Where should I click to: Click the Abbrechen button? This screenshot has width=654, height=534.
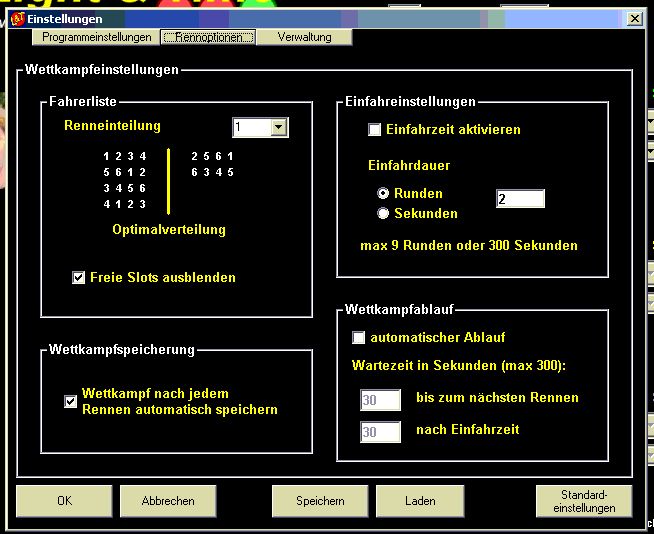(x=168, y=501)
